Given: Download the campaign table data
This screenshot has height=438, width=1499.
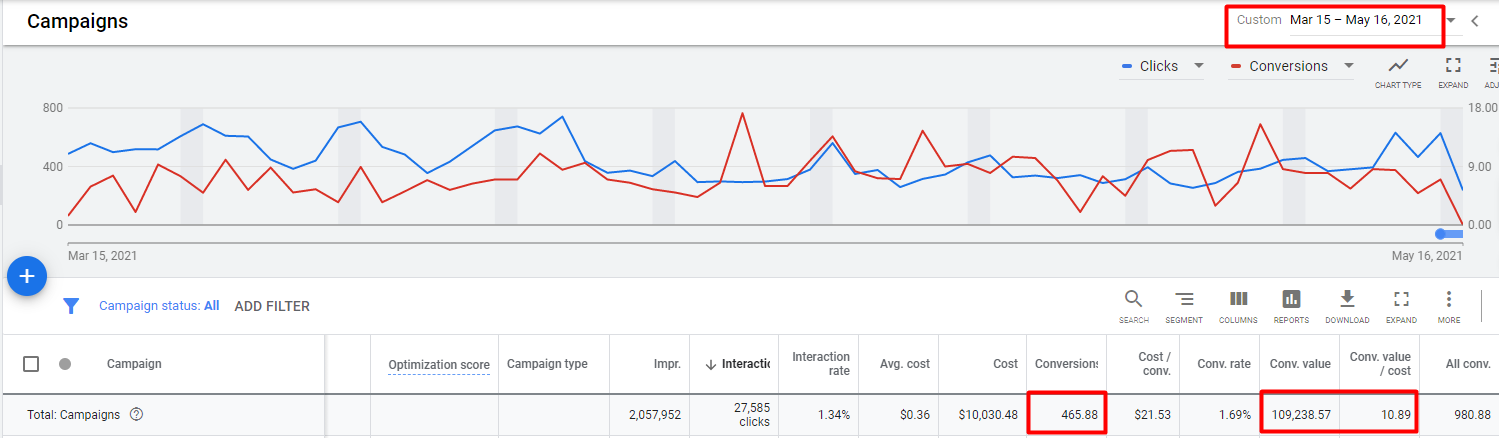Looking at the screenshot, I should [x=1347, y=306].
